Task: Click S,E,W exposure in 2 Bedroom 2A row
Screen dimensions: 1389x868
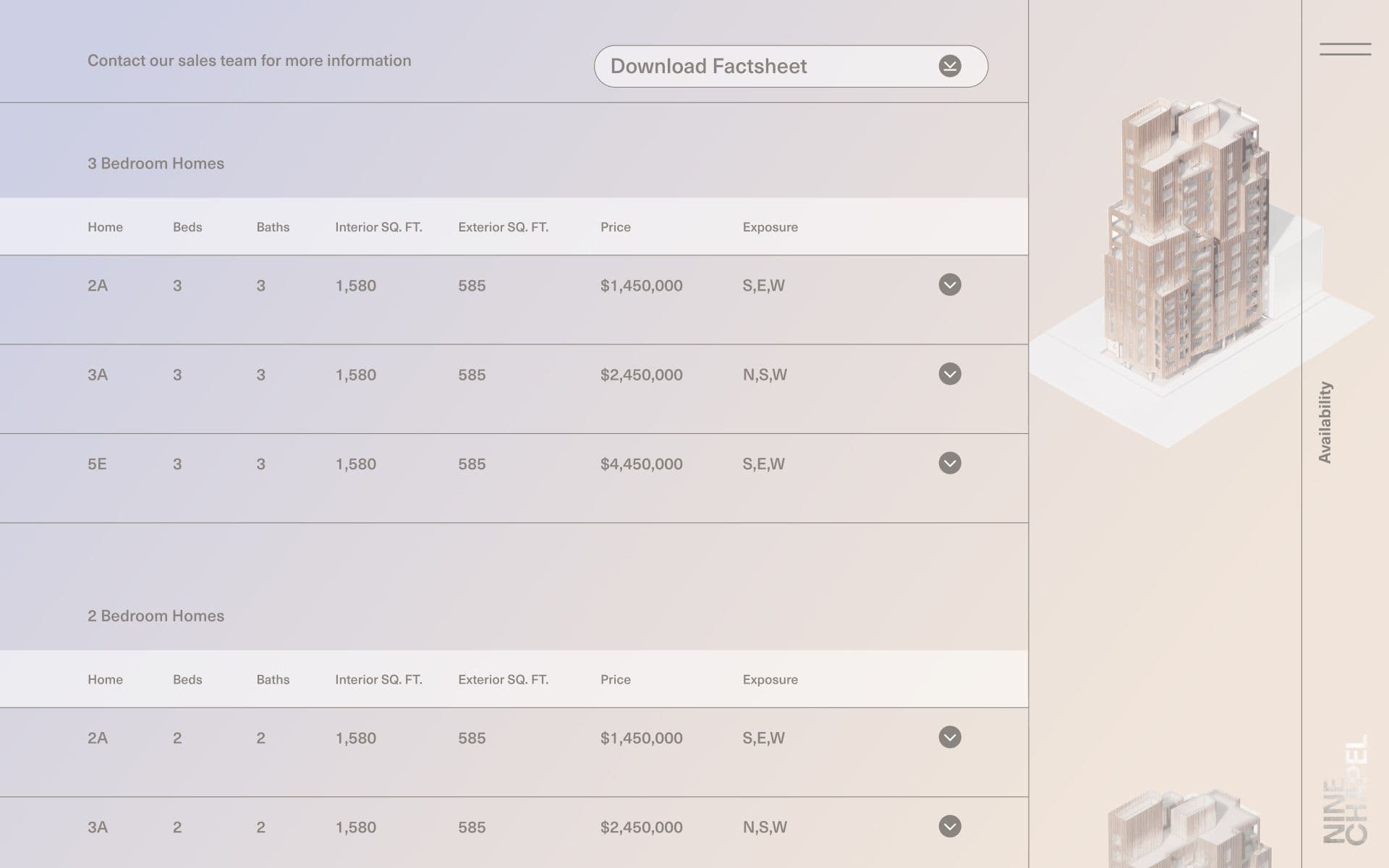Action: click(763, 739)
